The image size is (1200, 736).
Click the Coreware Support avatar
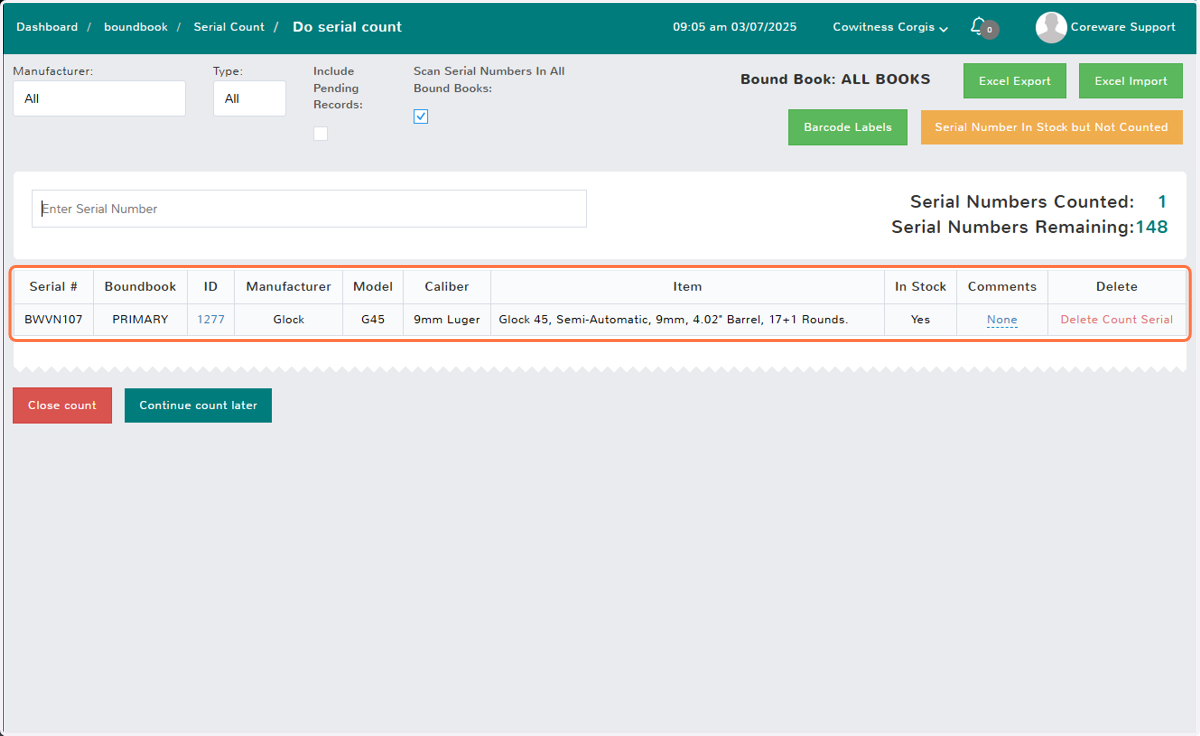tap(1051, 27)
